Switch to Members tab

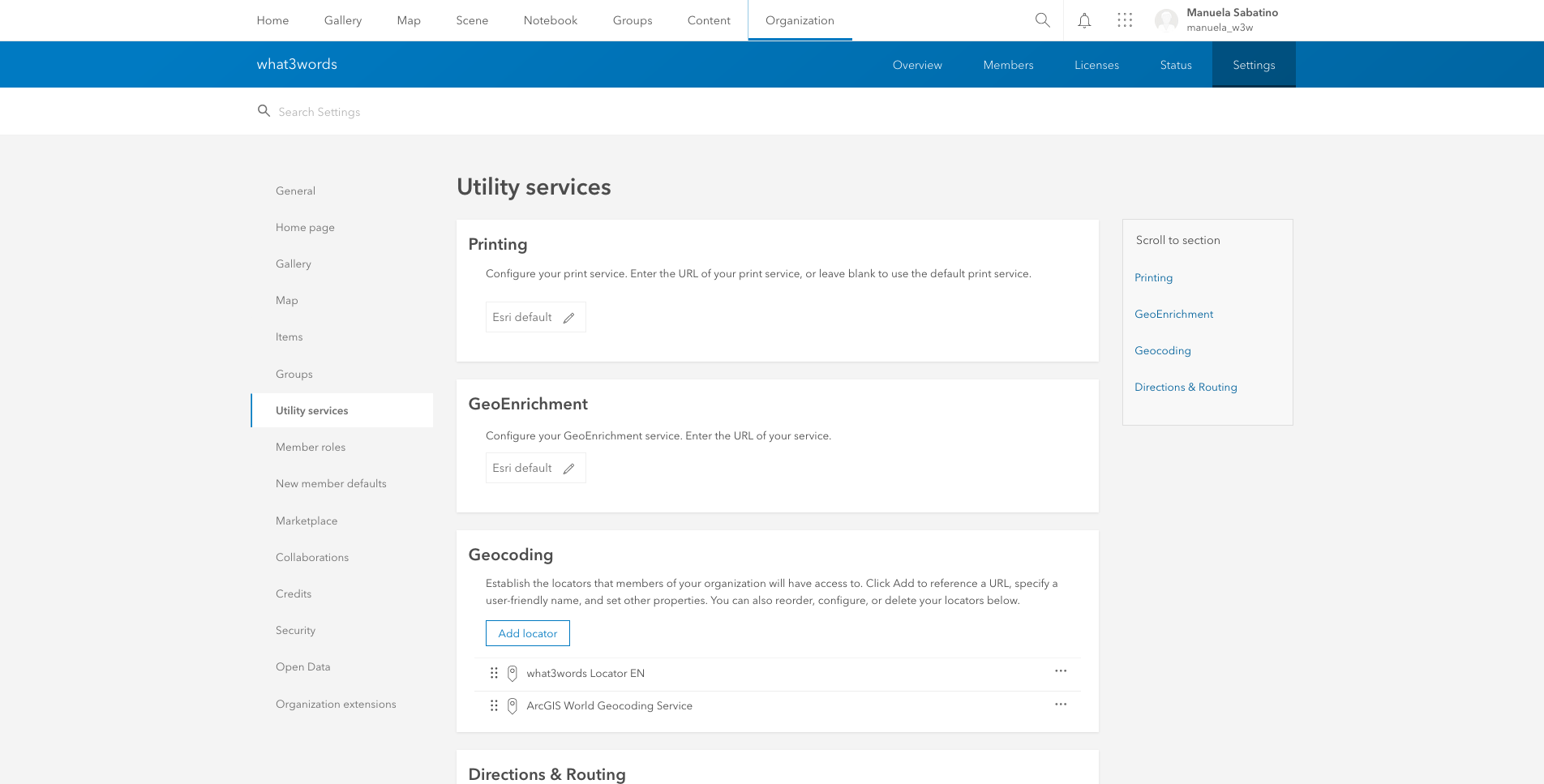(1008, 65)
